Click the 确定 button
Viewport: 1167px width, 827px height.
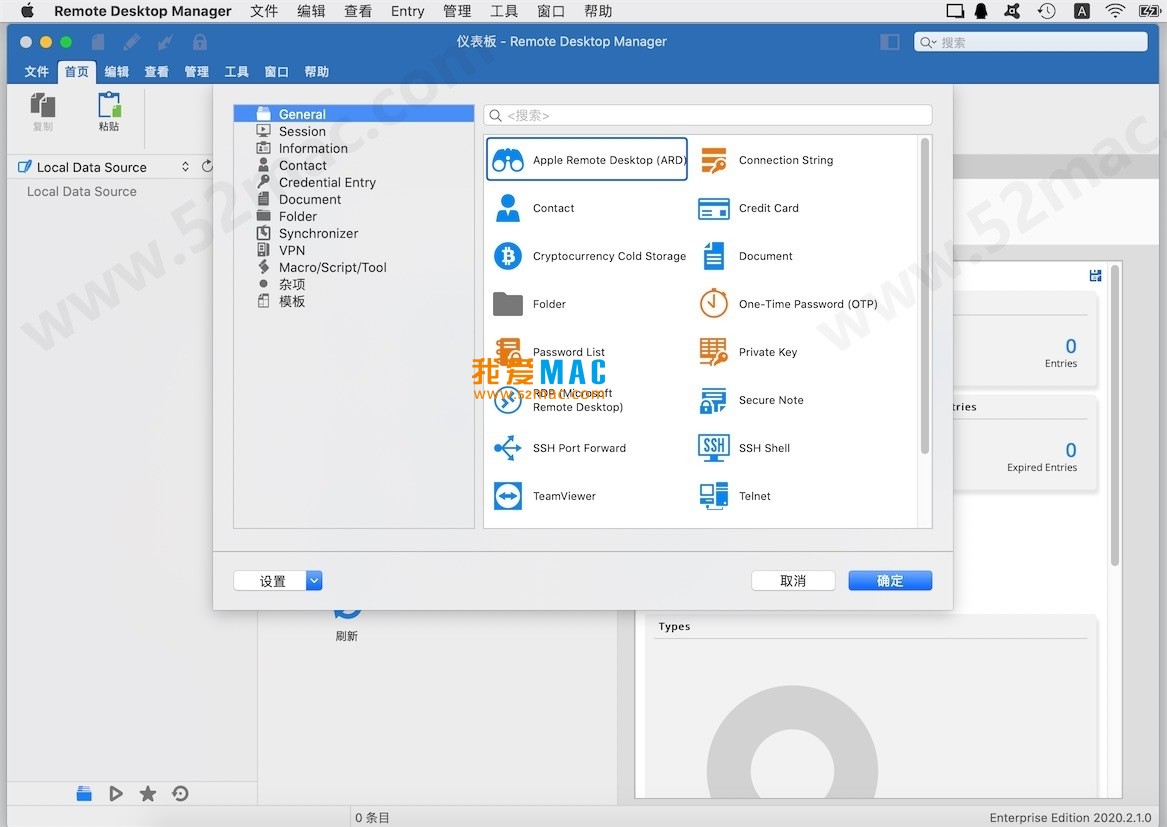(890, 581)
